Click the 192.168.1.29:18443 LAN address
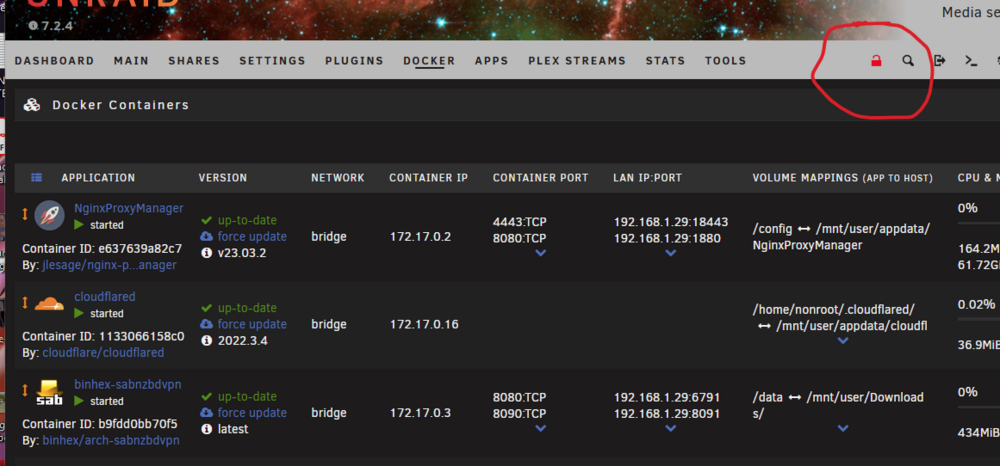Viewport: 1000px width, 466px height. (x=671, y=222)
